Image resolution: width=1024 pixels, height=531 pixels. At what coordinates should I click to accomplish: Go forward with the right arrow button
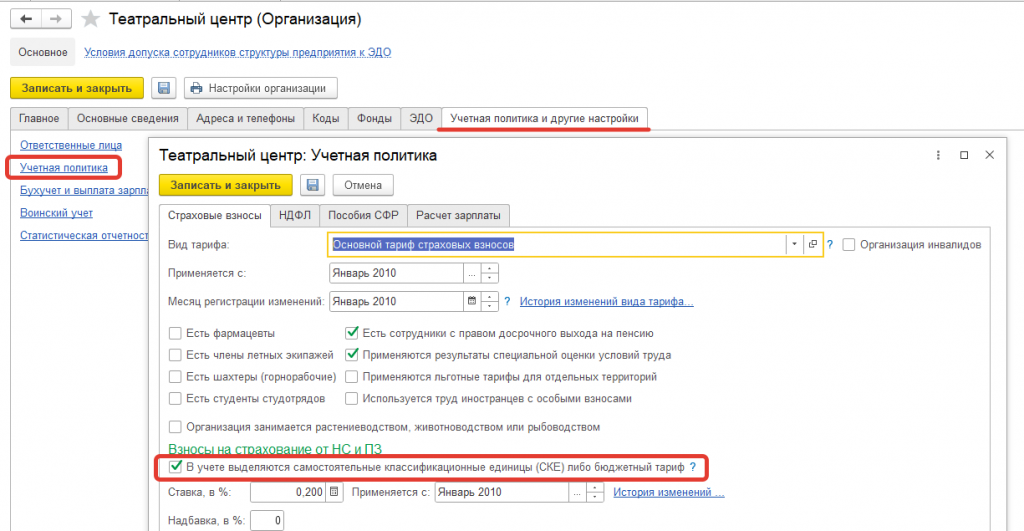[56, 19]
